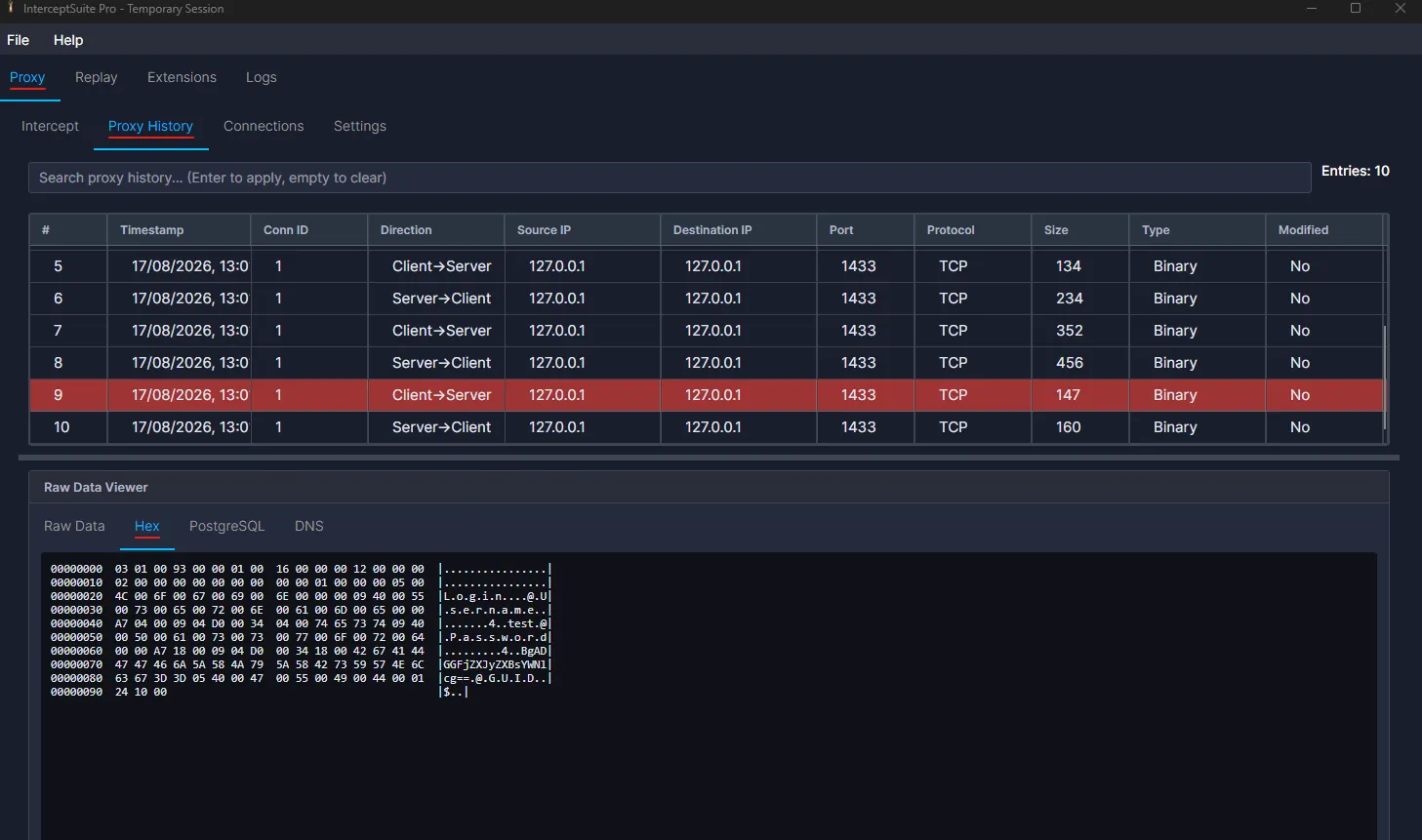Sort by the Destination IP column header
This screenshot has height=840, width=1422.
click(x=739, y=230)
